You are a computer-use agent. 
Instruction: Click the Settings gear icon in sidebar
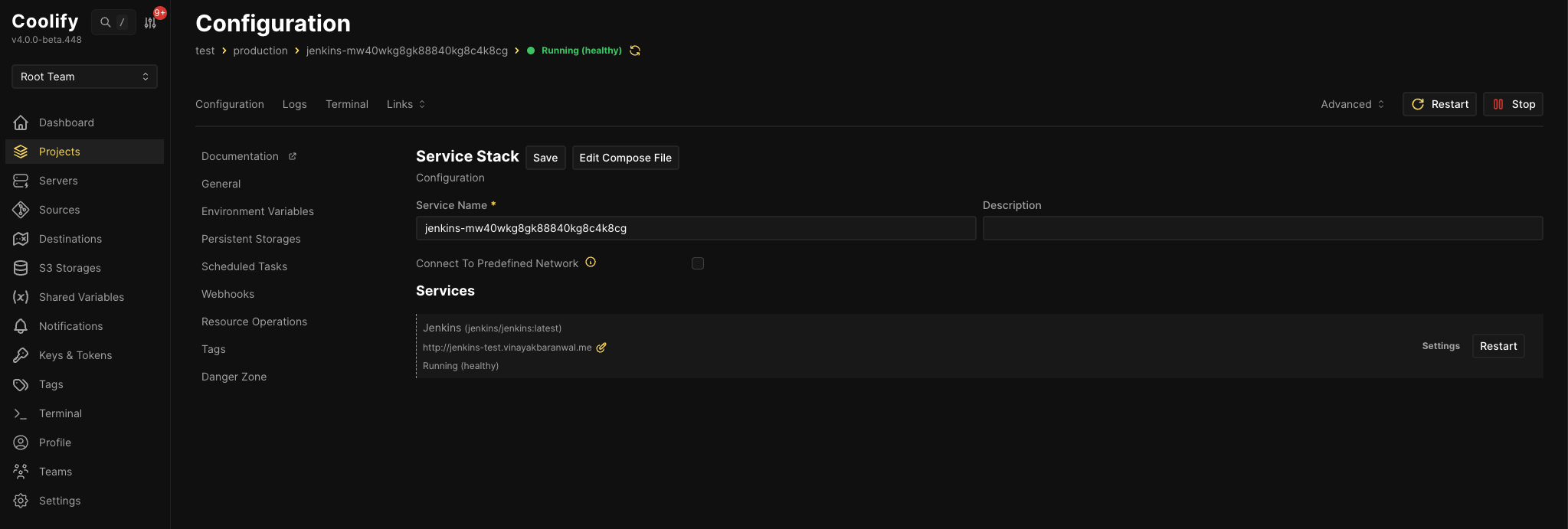[21, 501]
